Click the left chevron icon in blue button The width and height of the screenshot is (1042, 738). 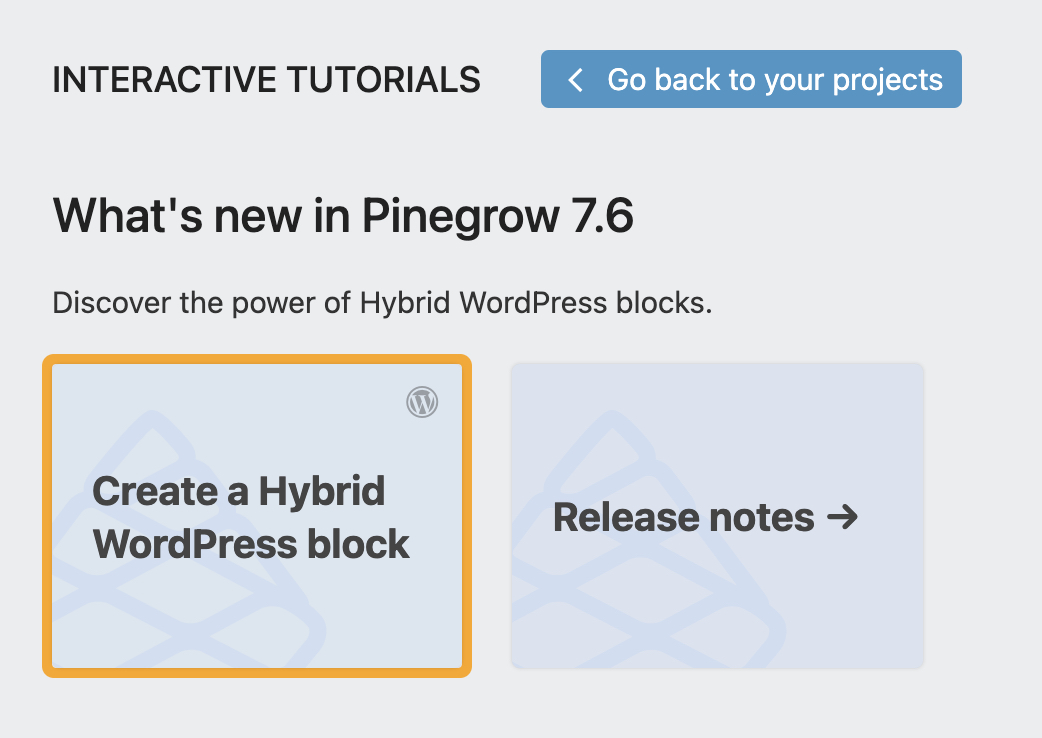pos(575,80)
